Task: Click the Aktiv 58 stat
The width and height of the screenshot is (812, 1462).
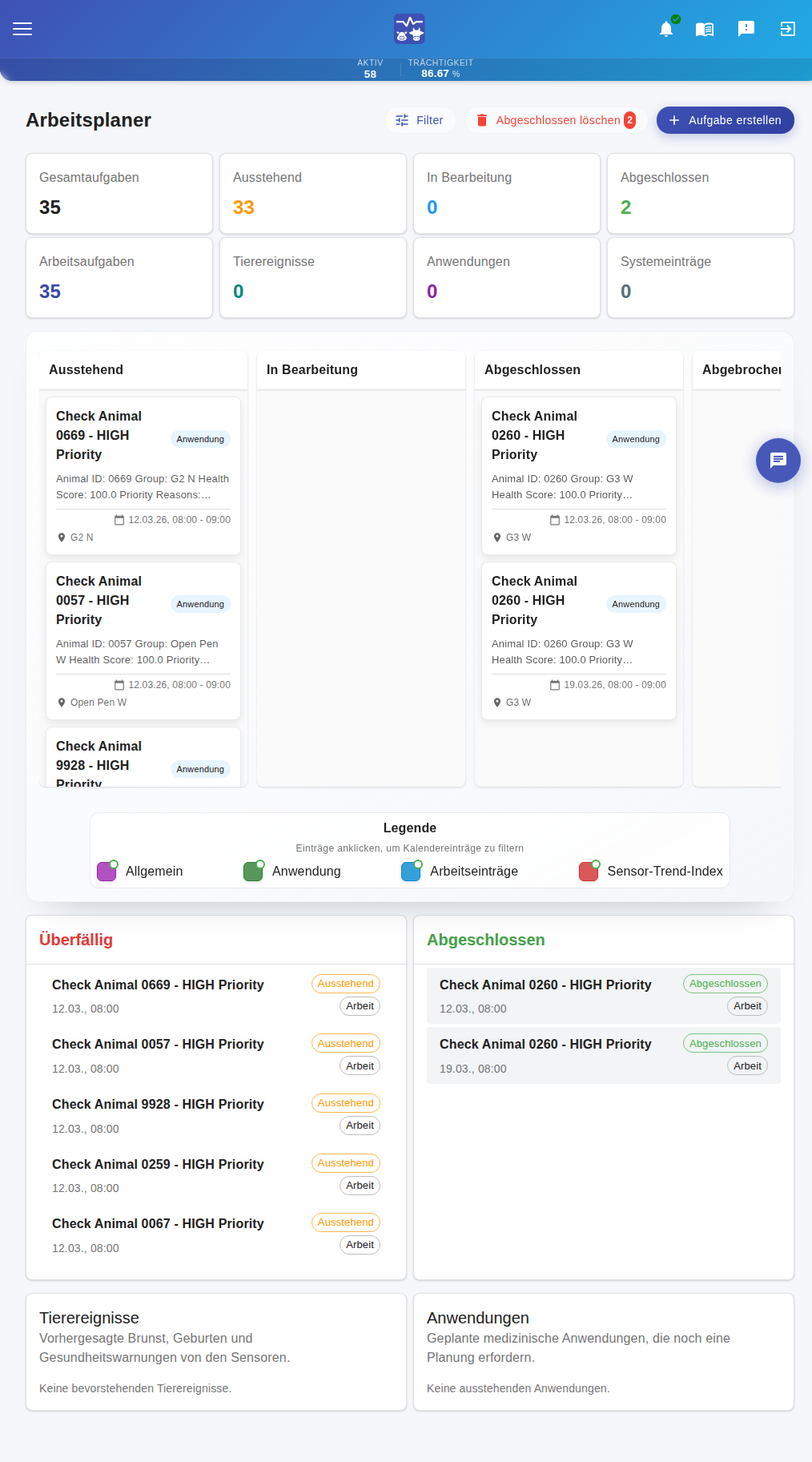Action: point(370,69)
